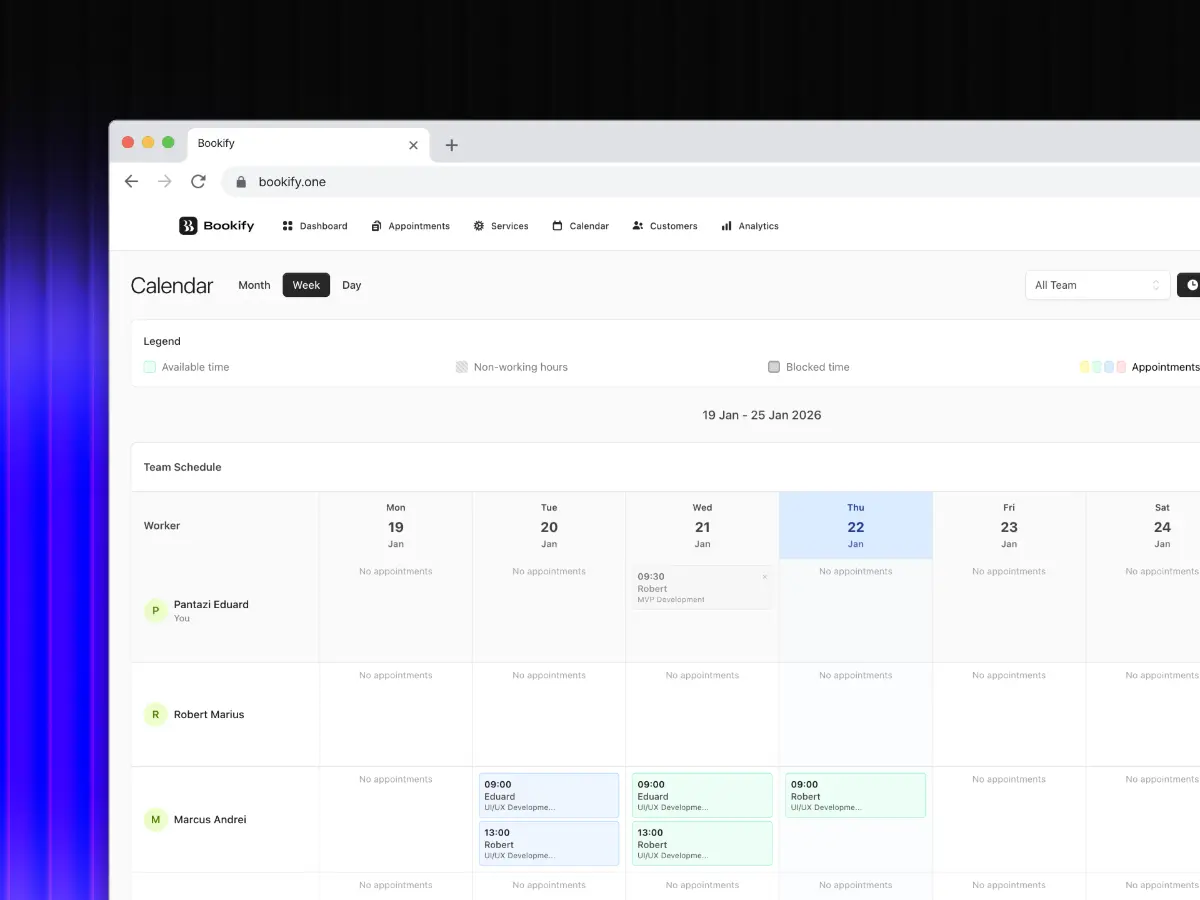
Task: Switch to Day view
Action: tap(351, 285)
